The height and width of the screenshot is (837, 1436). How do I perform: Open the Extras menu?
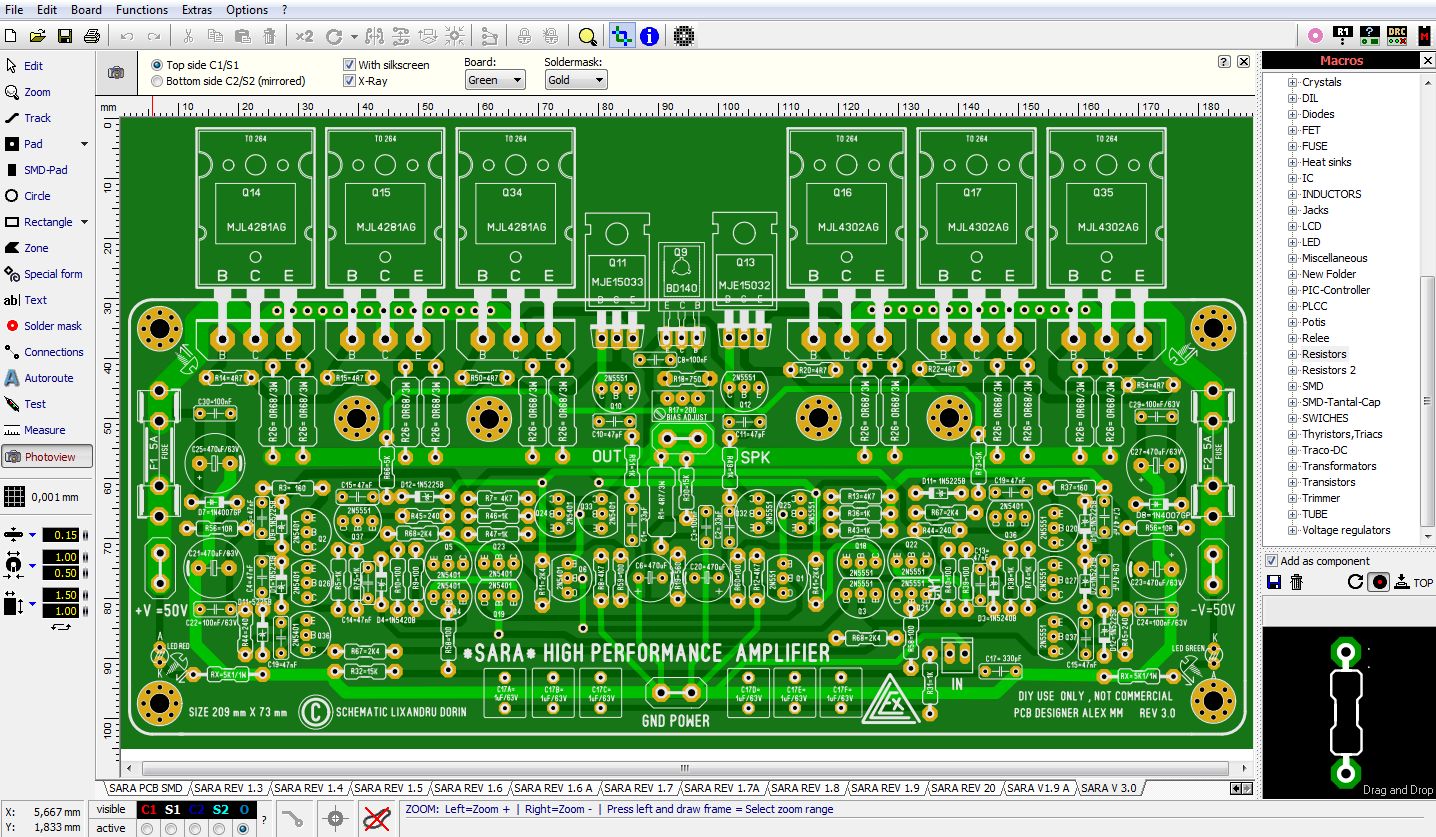(x=196, y=9)
